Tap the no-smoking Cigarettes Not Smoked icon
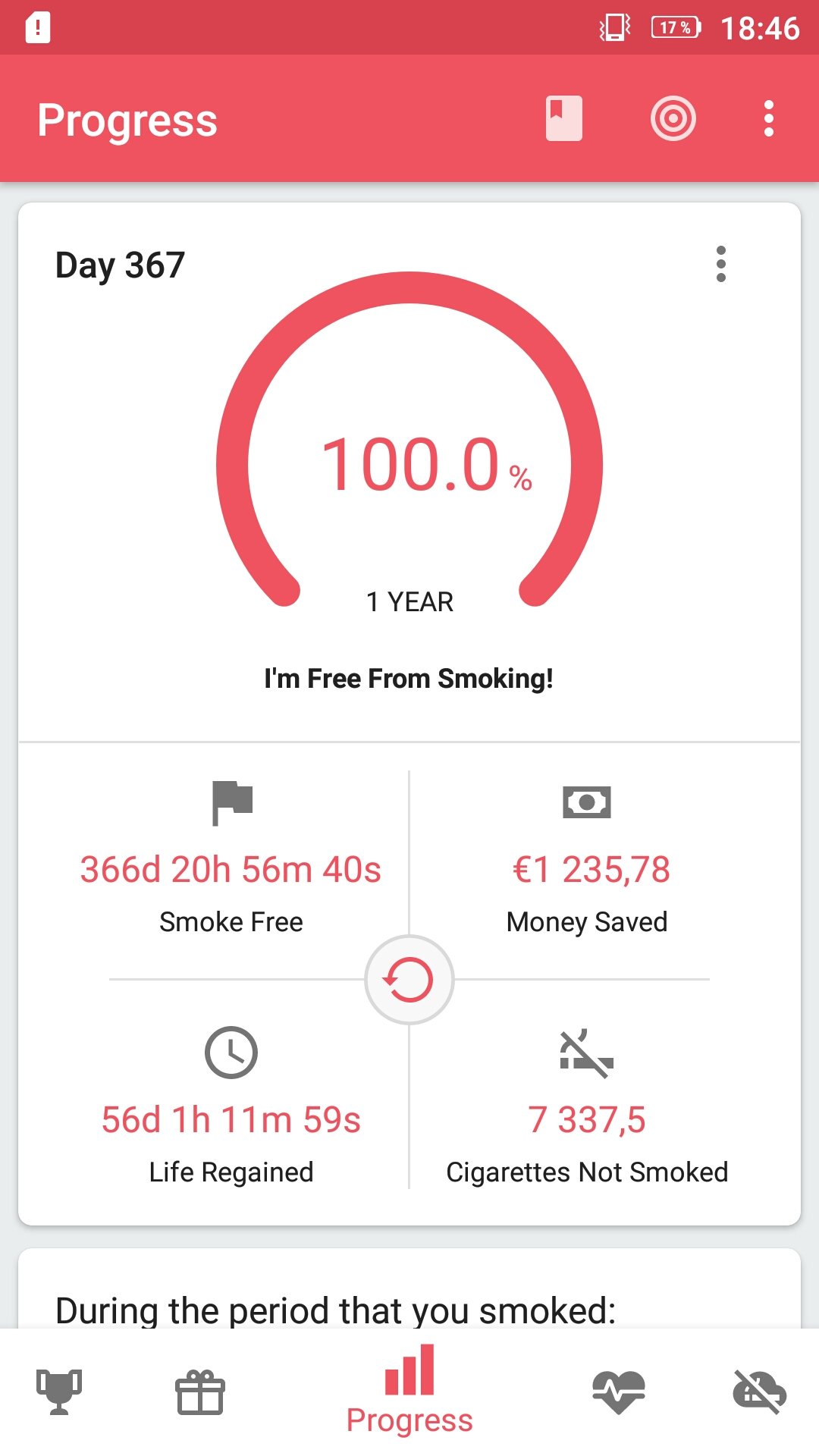This screenshot has width=819, height=1456. (586, 1053)
